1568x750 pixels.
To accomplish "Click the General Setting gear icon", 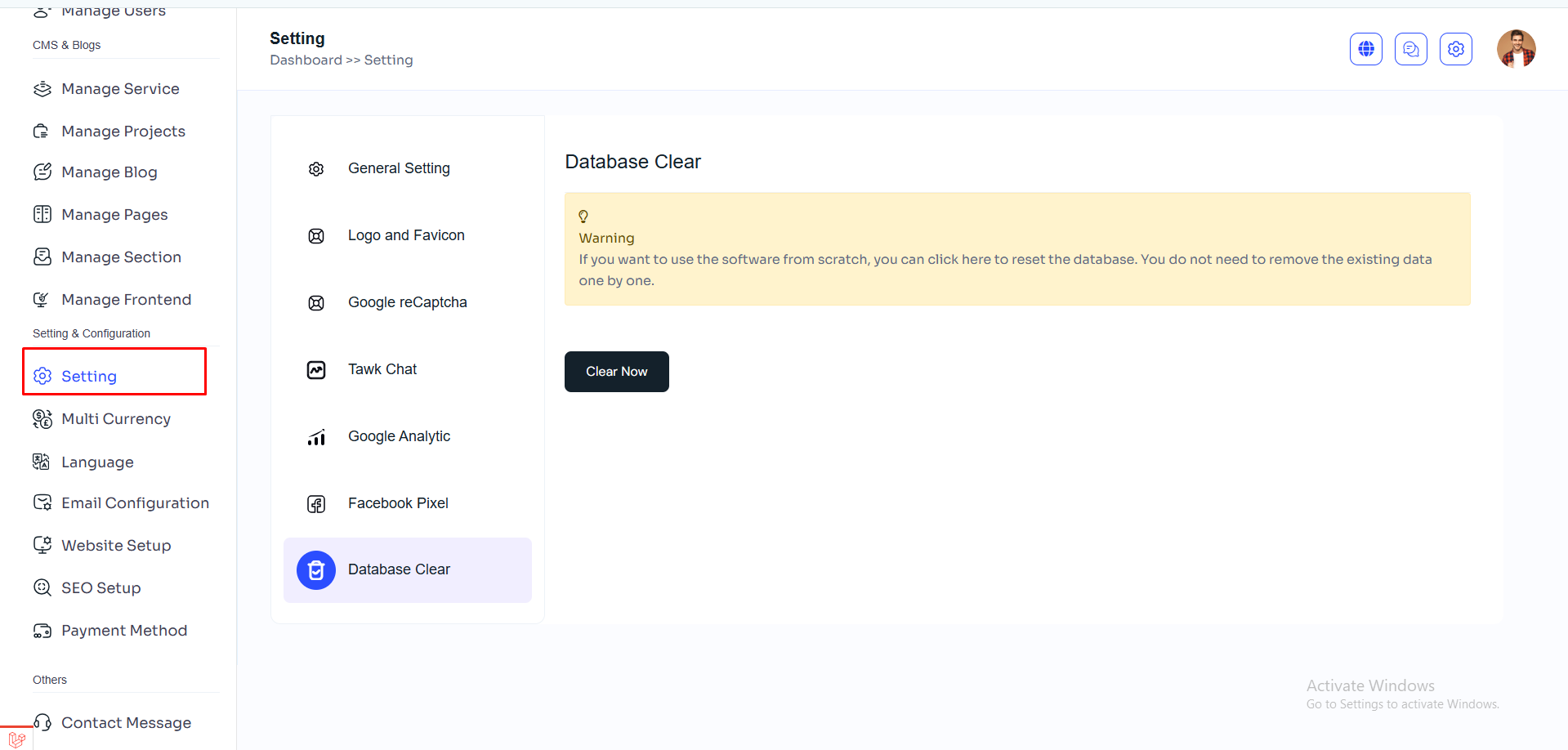I will pyautogui.click(x=316, y=169).
